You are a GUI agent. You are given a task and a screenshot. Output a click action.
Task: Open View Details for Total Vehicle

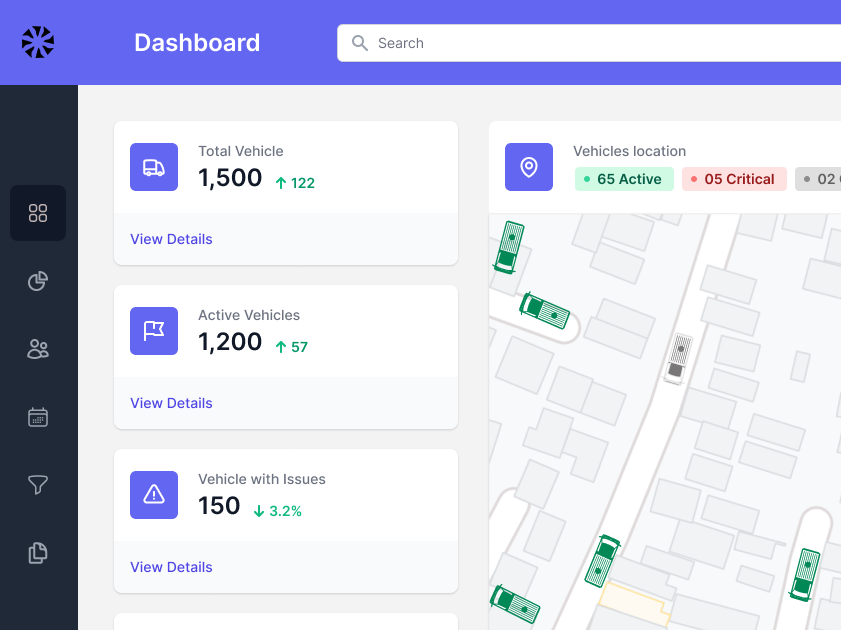(171, 239)
